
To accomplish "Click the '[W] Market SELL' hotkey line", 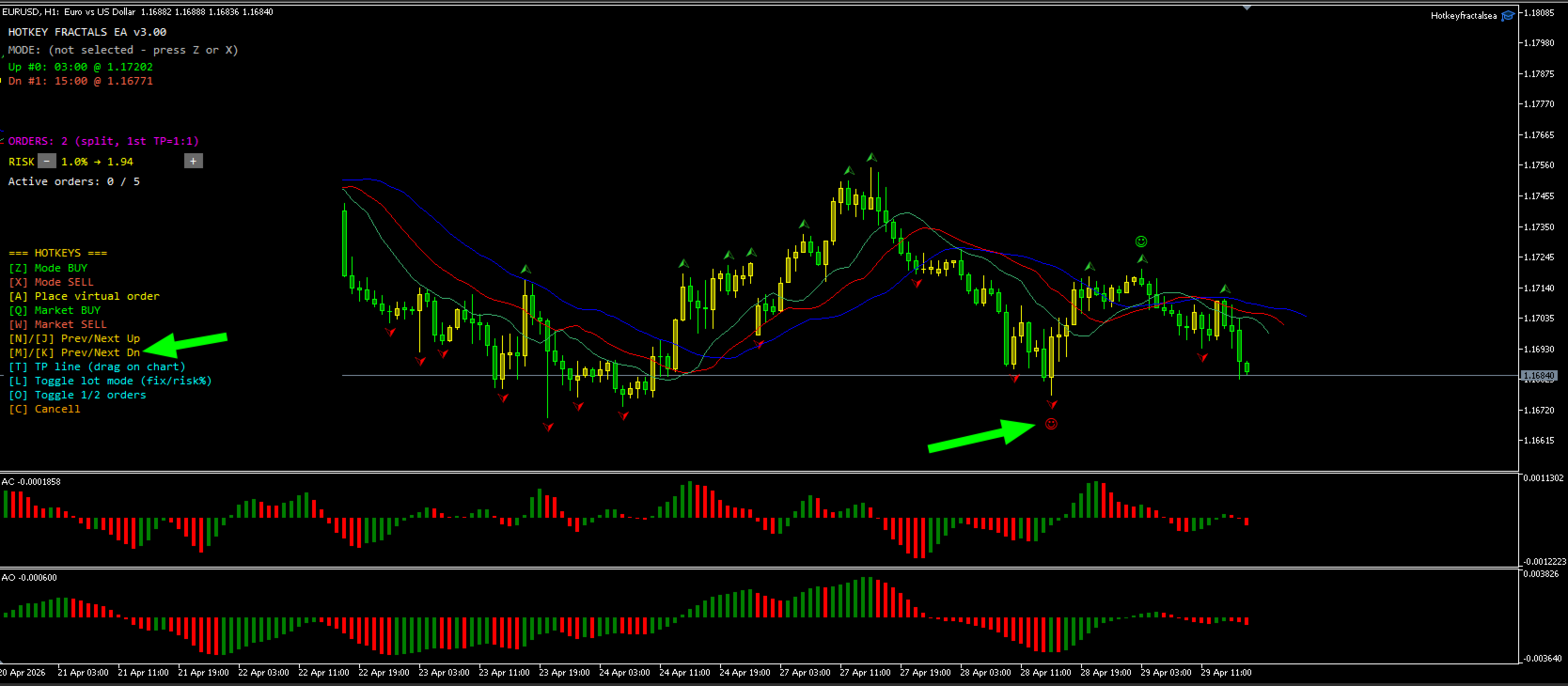I will (57, 324).
